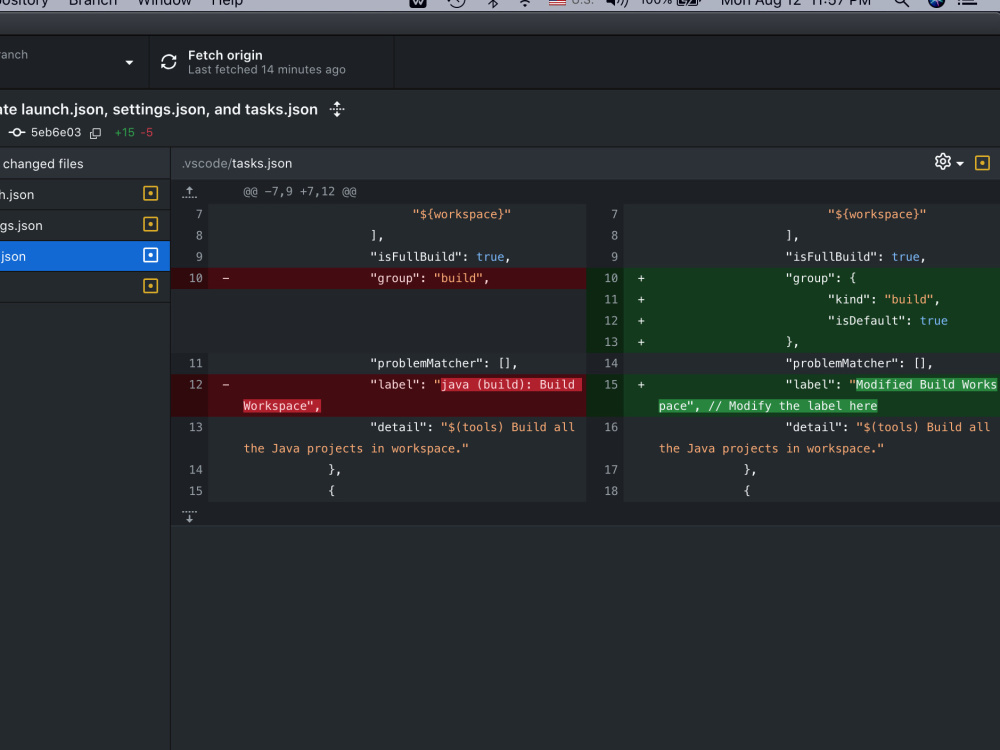The width and height of the screenshot is (1000, 750).
Task: Expand diff context upward above line 7
Action: (x=189, y=191)
